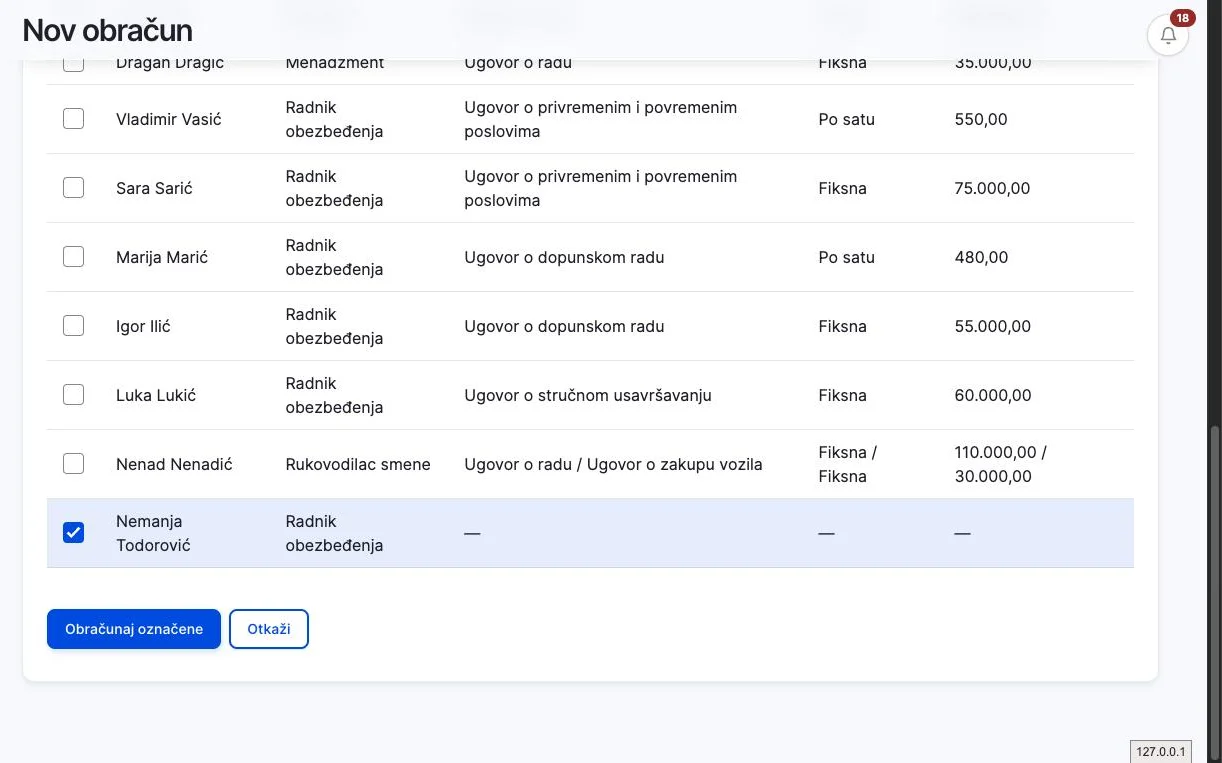This screenshot has height=763, width=1222.
Task: Click the "Fiksna / Fiksna" cell for Nenad Nenadić
Action: click(x=847, y=464)
